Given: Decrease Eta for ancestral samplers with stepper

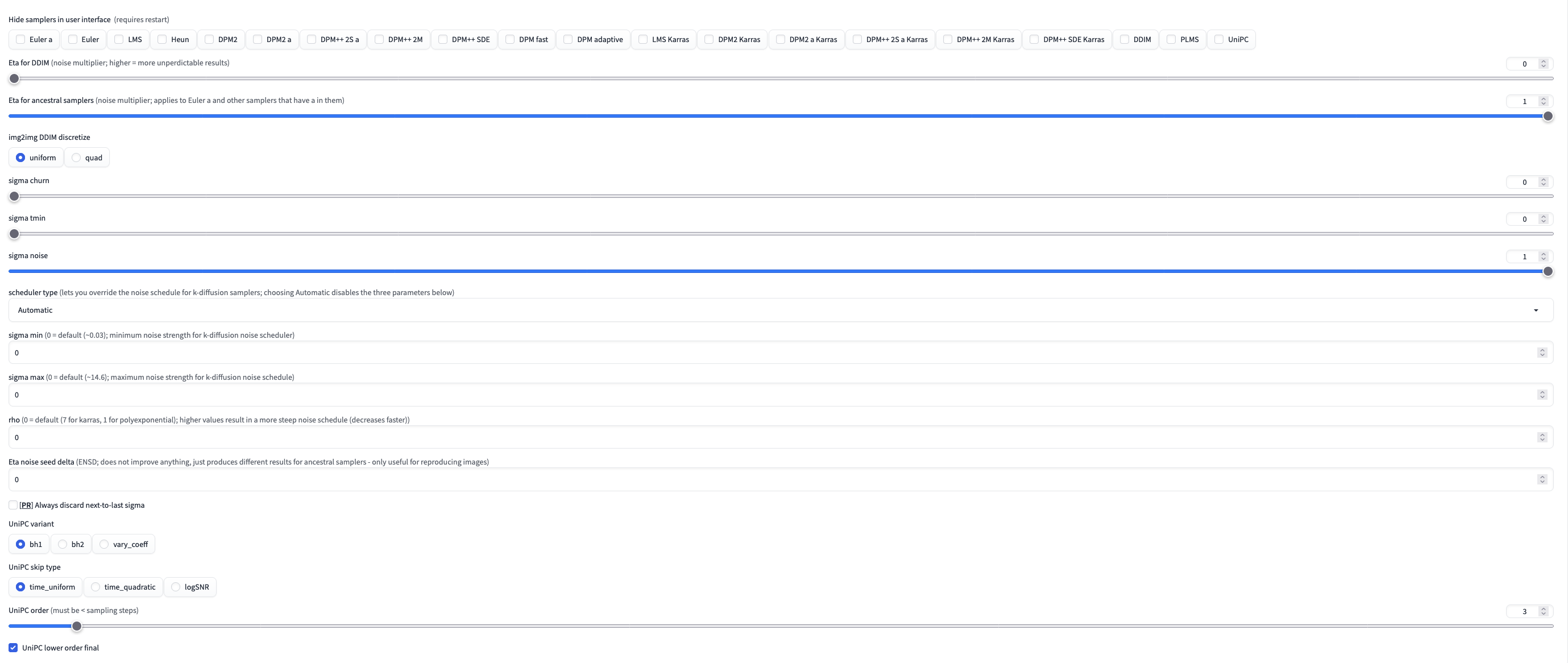Looking at the screenshot, I should (1544, 104).
